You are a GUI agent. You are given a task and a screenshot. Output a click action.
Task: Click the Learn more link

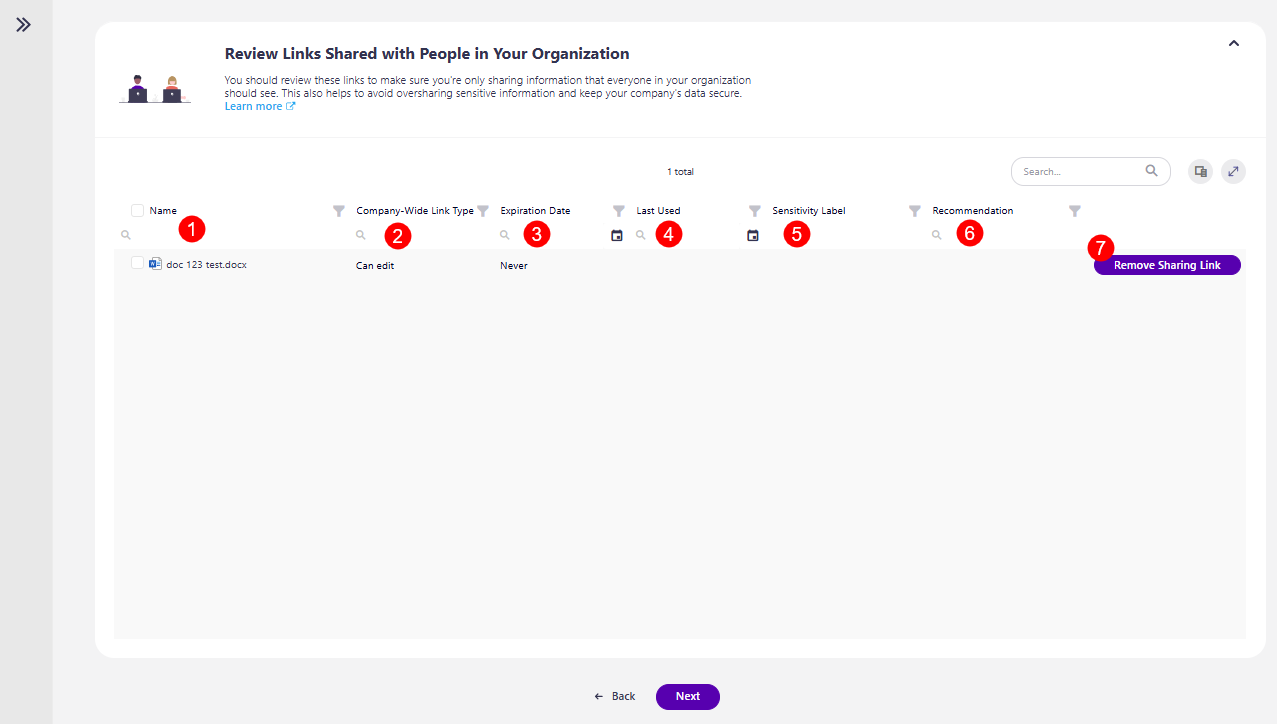pyautogui.click(x=254, y=105)
